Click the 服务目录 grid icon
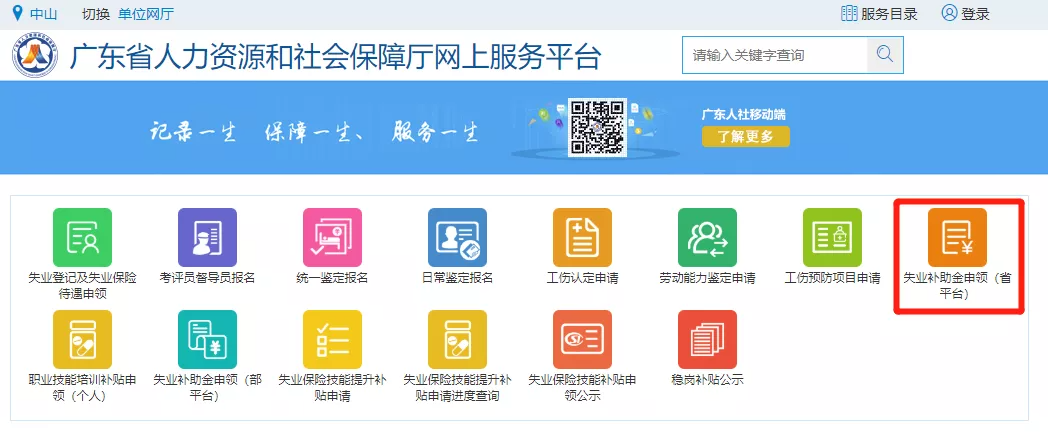1048x434 pixels. tap(849, 13)
